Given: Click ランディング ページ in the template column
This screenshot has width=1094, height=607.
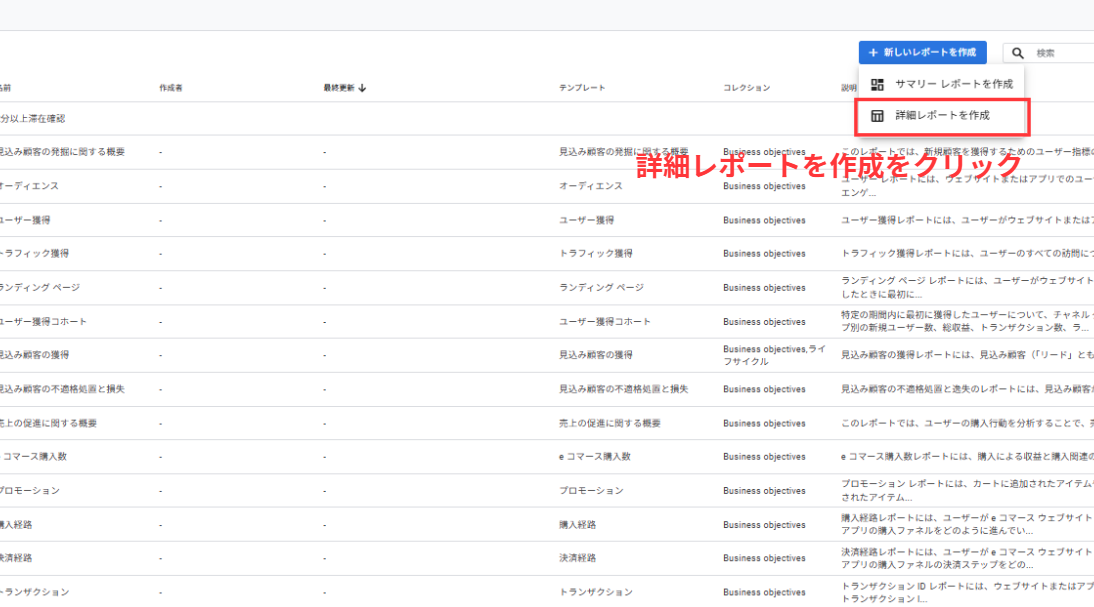Looking at the screenshot, I should tap(601, 288).
